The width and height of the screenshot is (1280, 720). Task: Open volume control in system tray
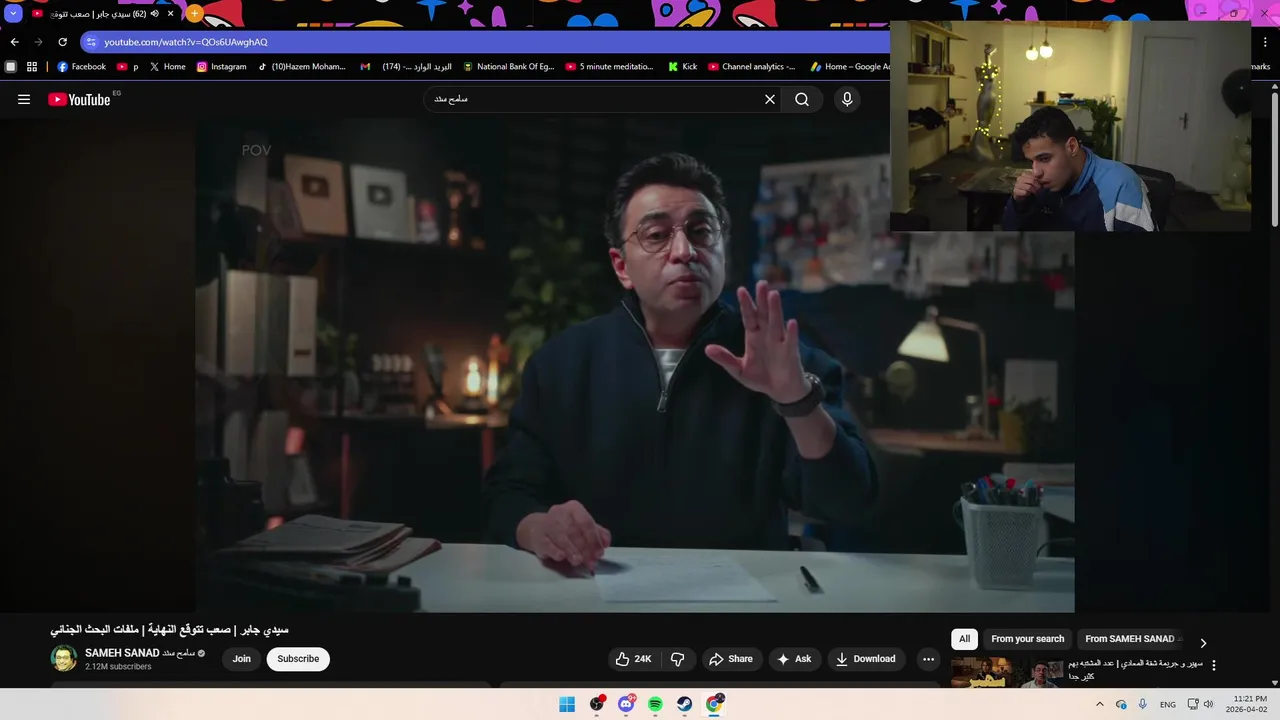(x=1209, y=704)
